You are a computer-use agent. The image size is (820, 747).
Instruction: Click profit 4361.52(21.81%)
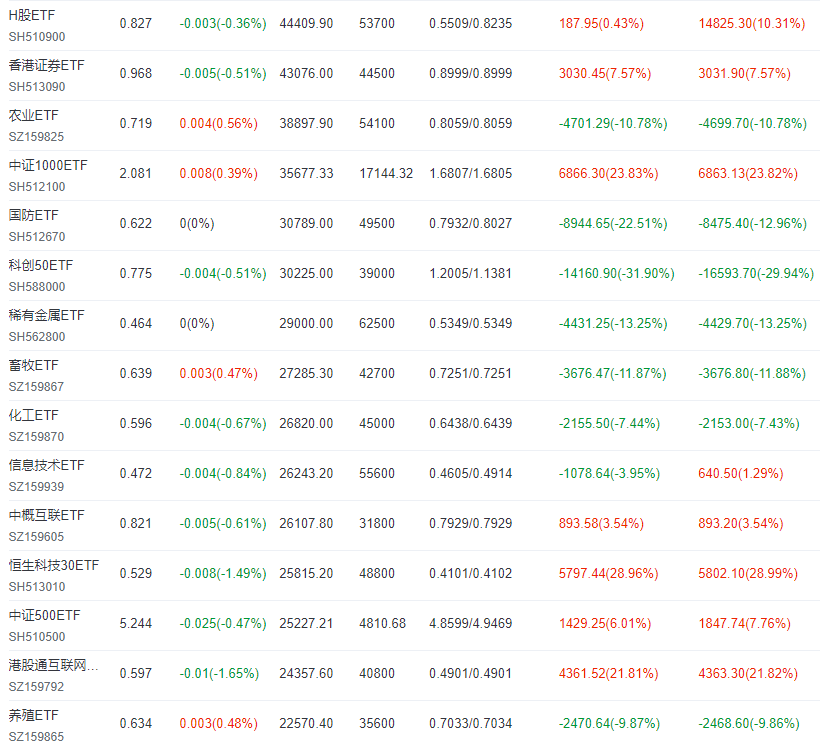(608, 673)
